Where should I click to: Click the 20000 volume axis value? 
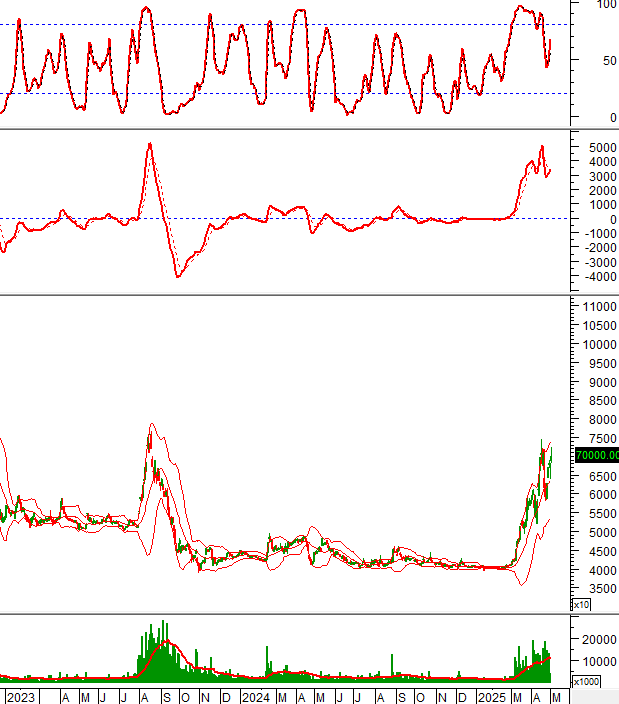[599, 640]
